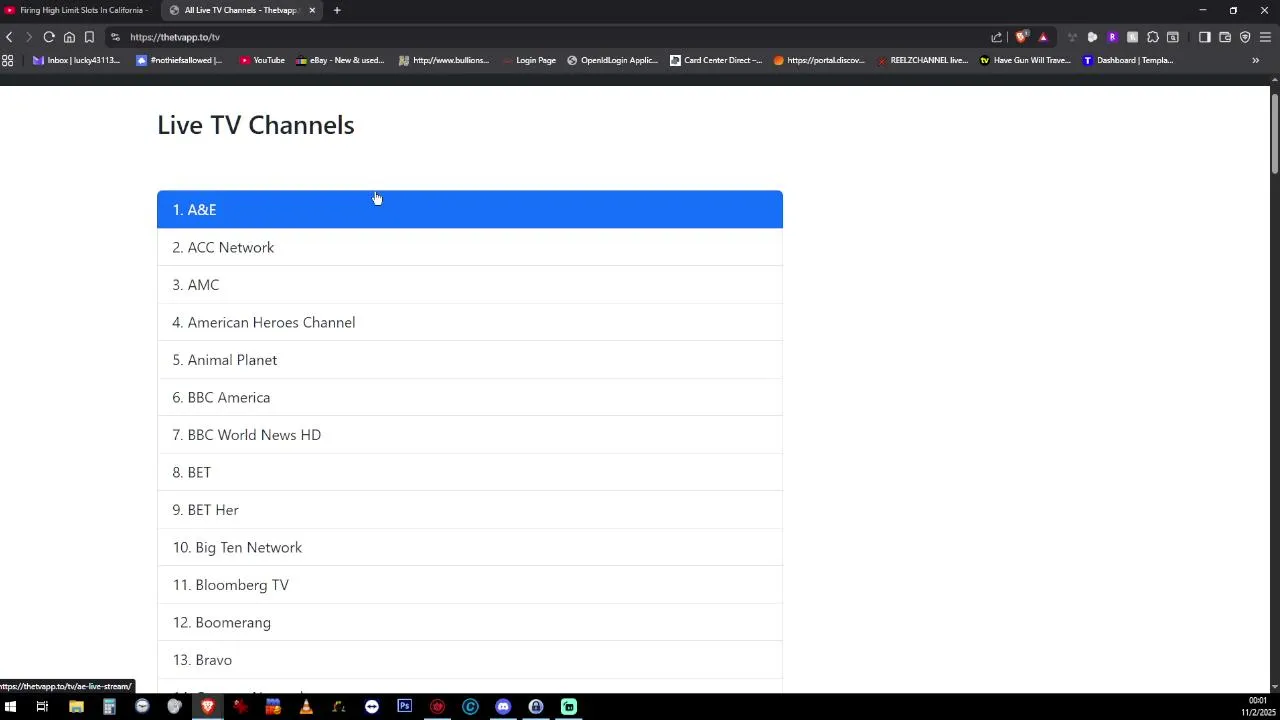Select the AMC channel
The height and width of the screenshot is (720, 1280).
pyautogui.click(x=470, y=285)
